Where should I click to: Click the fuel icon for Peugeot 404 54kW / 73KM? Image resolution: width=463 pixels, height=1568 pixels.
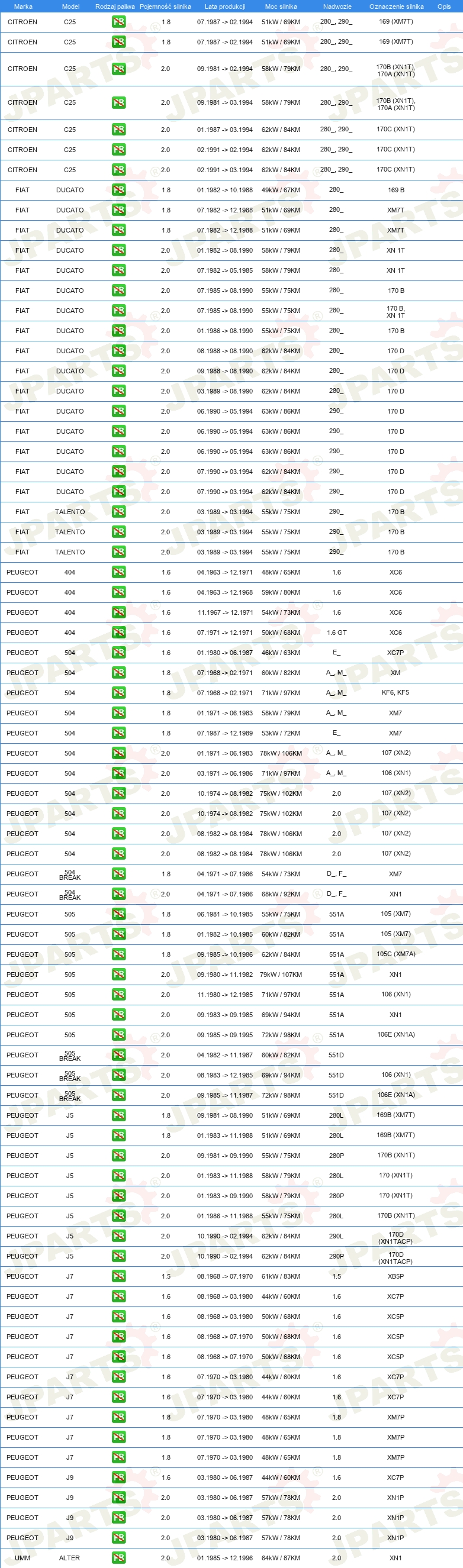119,612
